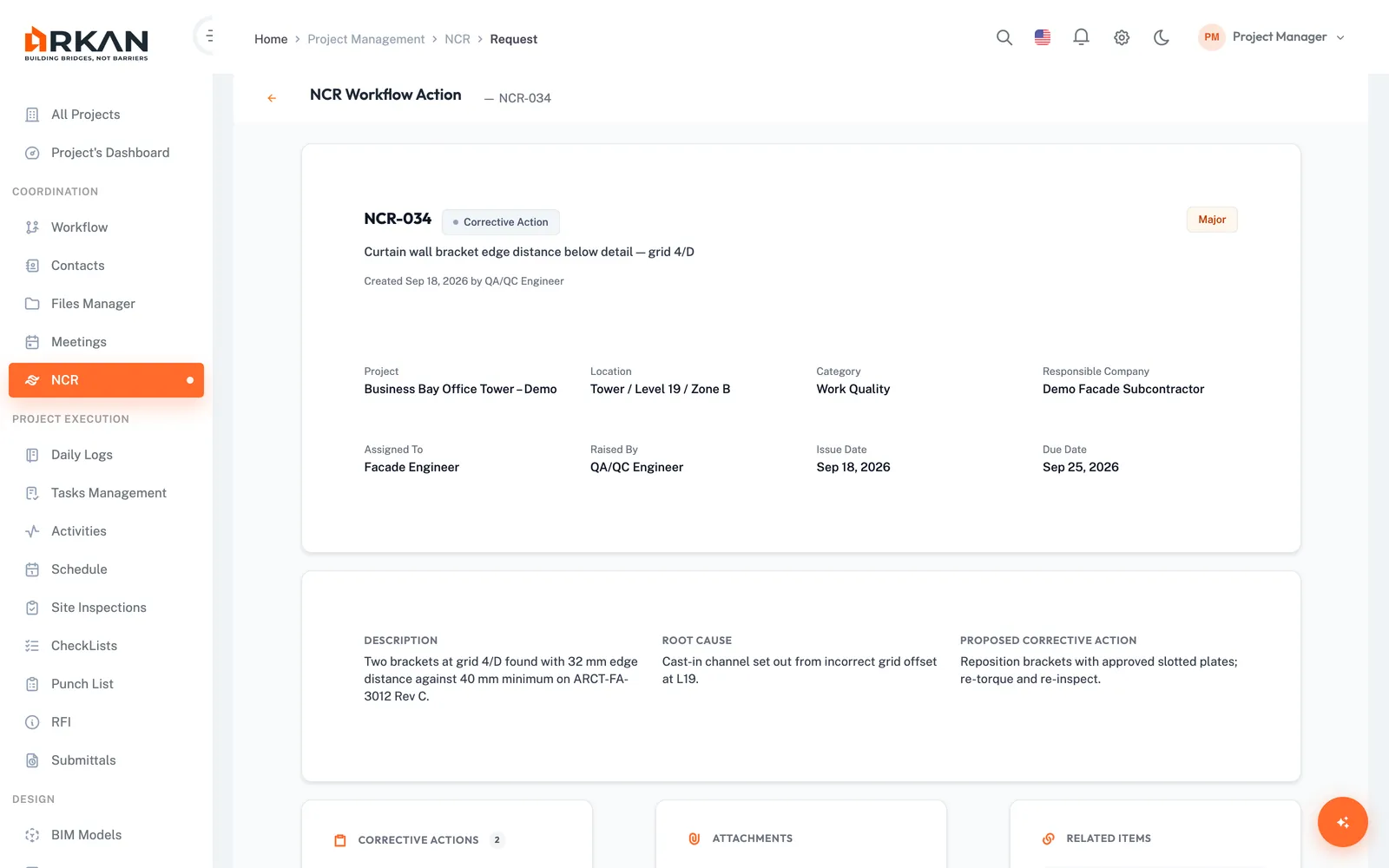Open the language flag selector
The width and height of the screenshot is (1389, 868).
click(1043, 37)
